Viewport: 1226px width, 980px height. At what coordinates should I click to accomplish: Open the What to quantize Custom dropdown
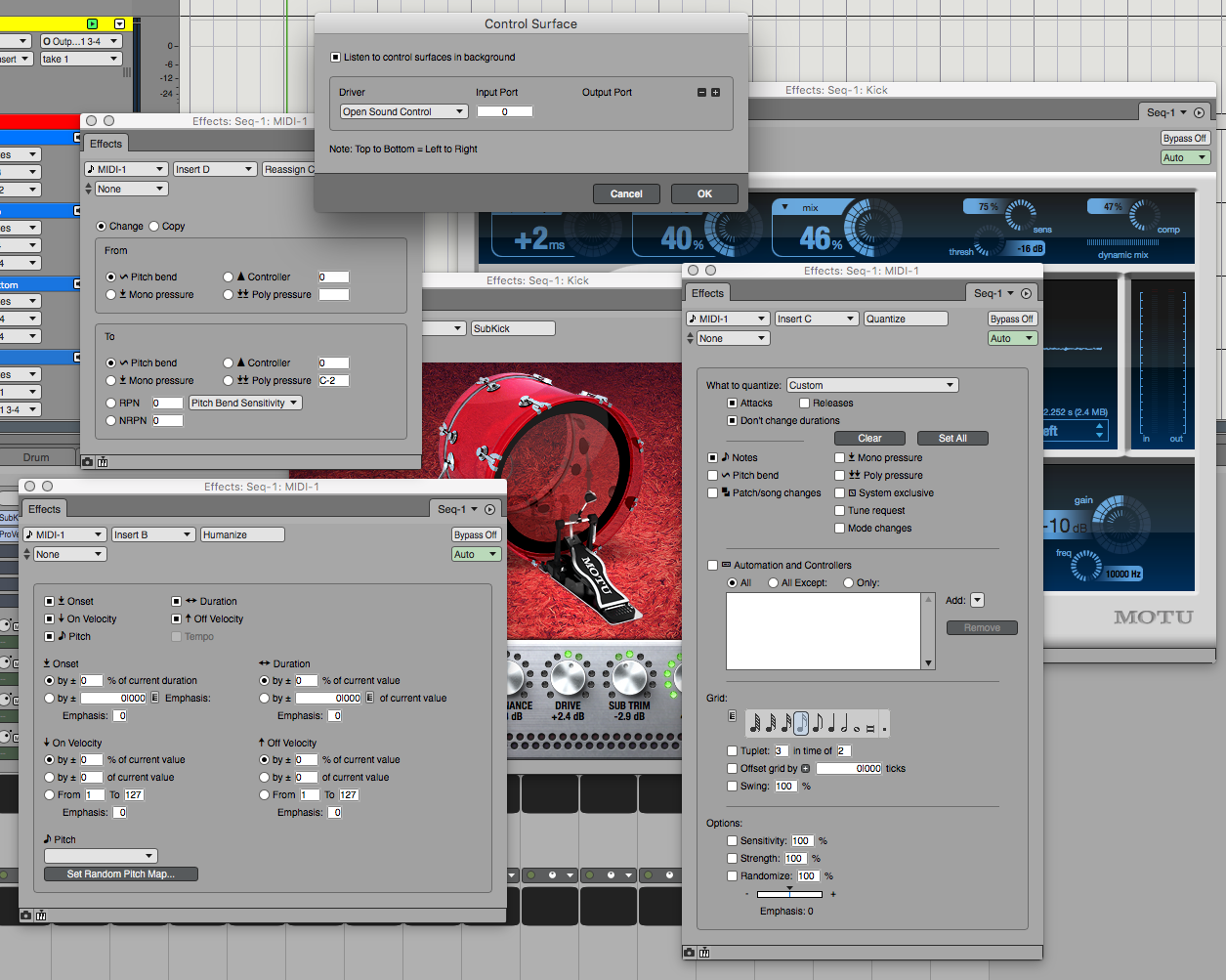pos(871,386)
